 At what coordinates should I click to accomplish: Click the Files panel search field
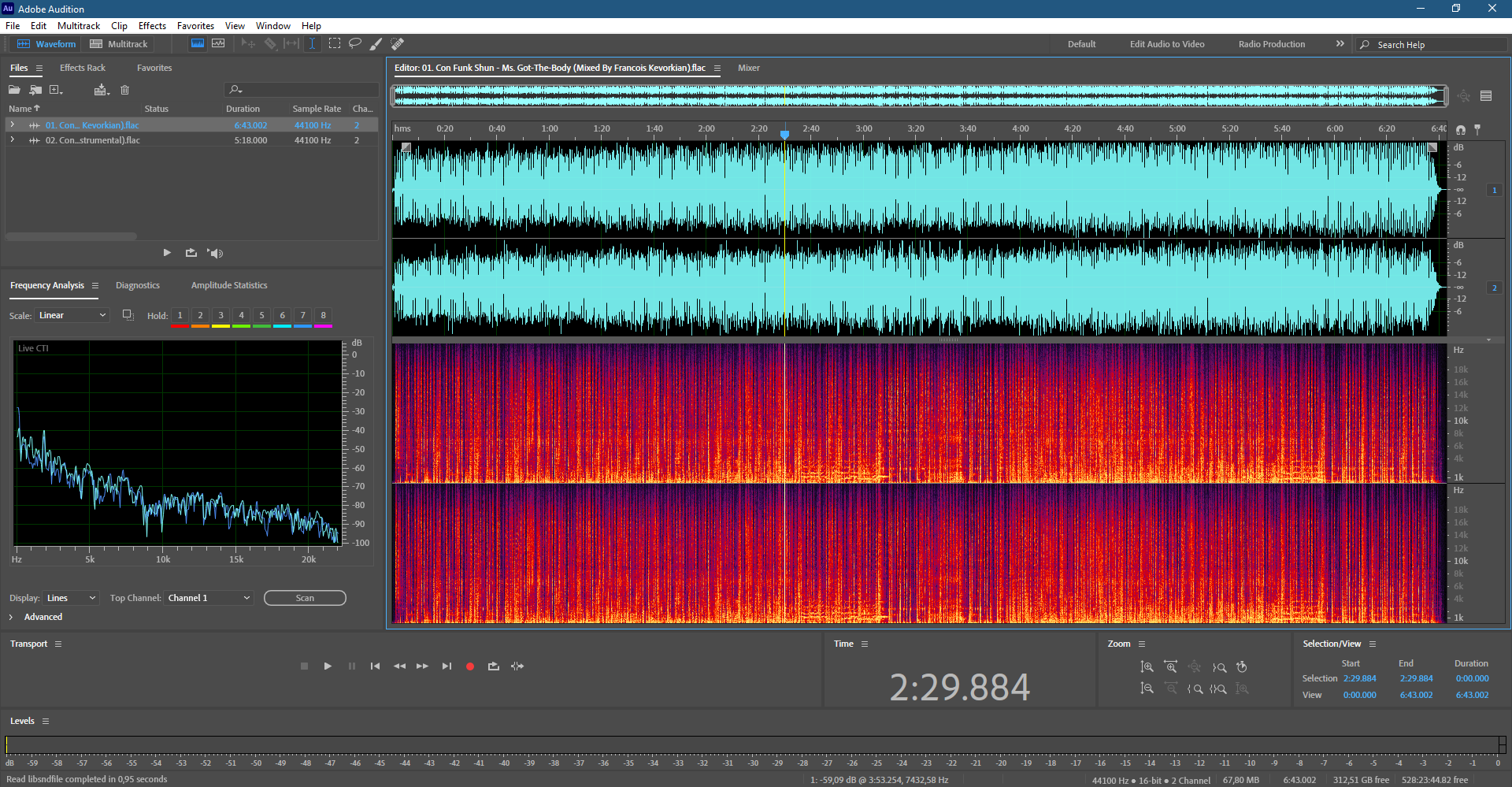pos(302,90)
